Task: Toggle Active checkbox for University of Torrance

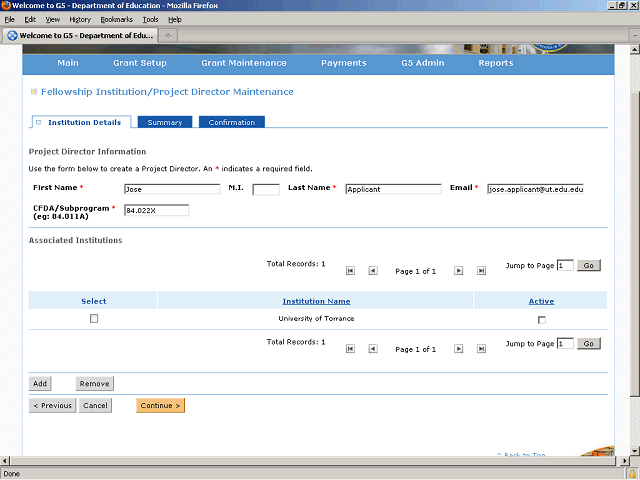Action: tap(542, 320)
